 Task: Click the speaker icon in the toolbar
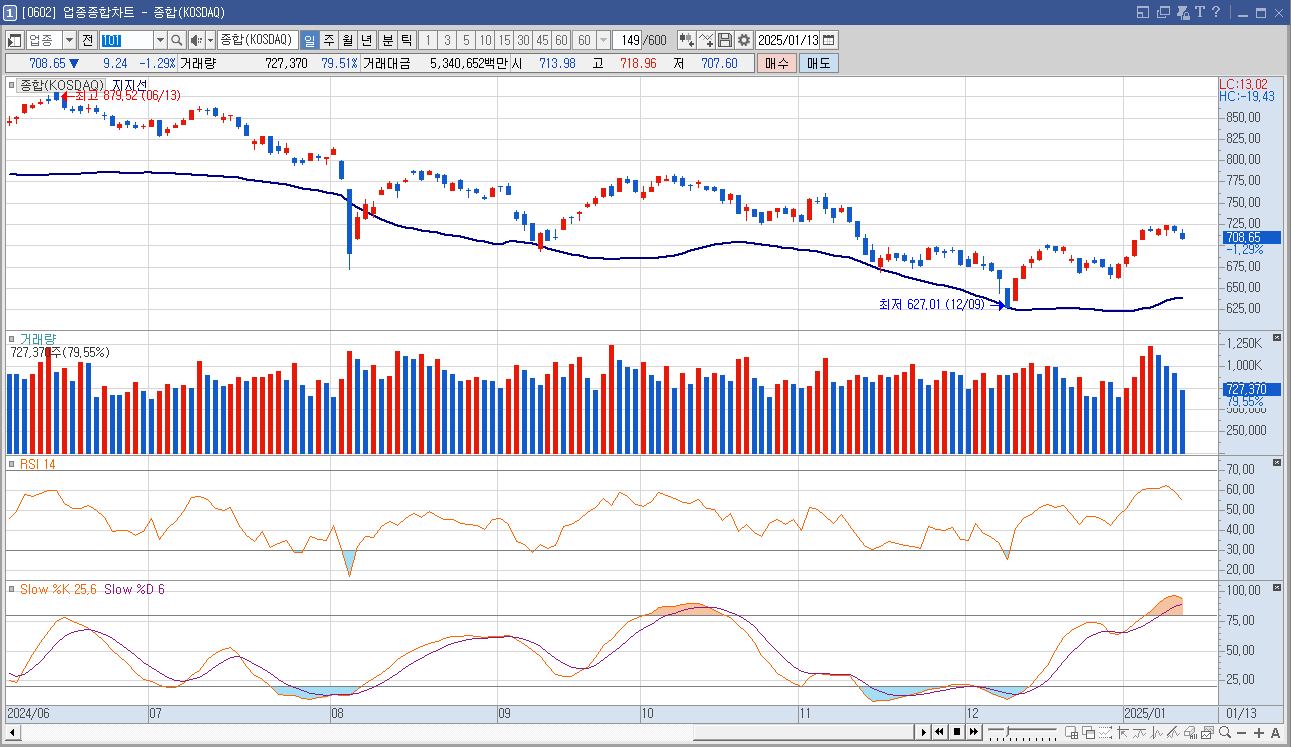pyautogui.click(x=196, y=40)
